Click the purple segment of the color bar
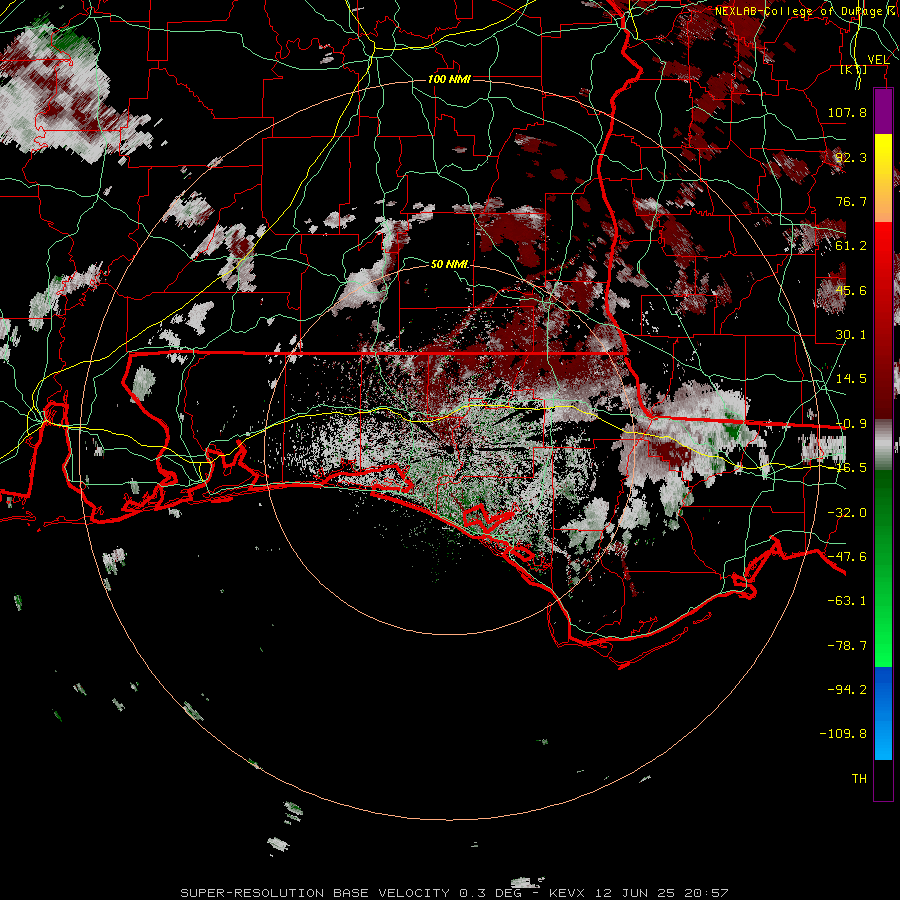Image resolution: width=900 pixels, height=900 pixels. pos(883,111)
